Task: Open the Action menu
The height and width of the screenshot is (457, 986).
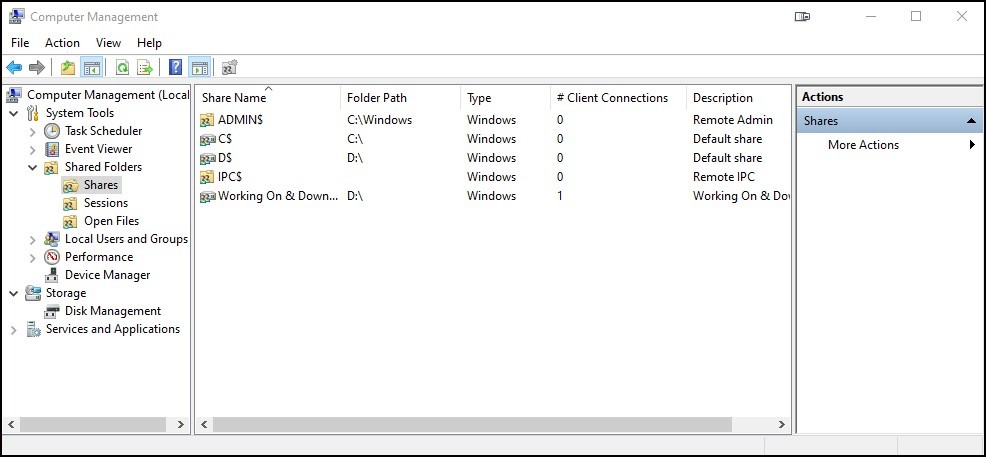Action: 62,43
